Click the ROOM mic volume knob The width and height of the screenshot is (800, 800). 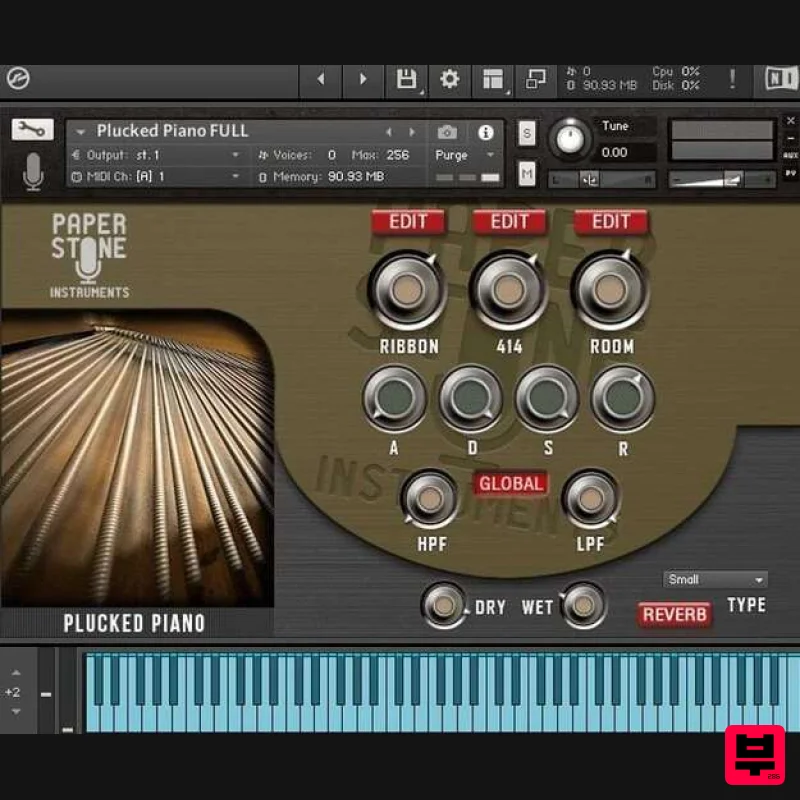[609, 290]
